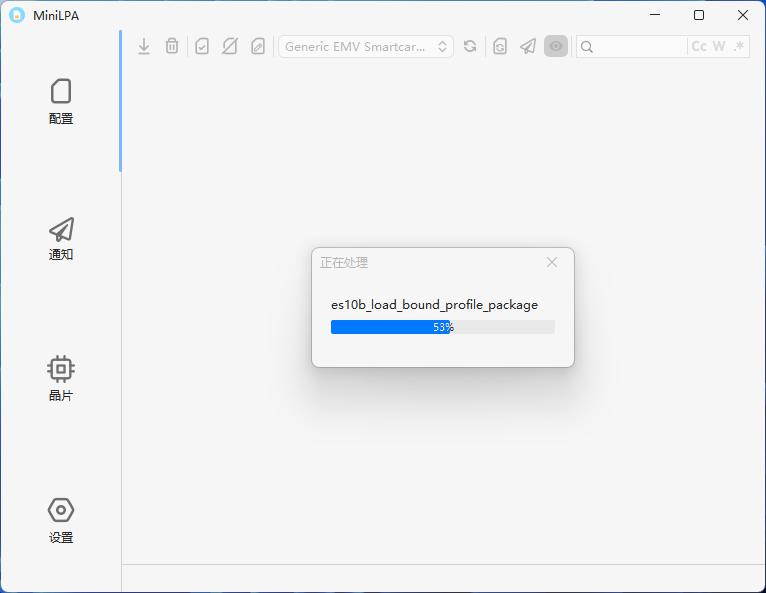Click the trash delete profile icon
The image size is (766, 593).
(172, 46)
